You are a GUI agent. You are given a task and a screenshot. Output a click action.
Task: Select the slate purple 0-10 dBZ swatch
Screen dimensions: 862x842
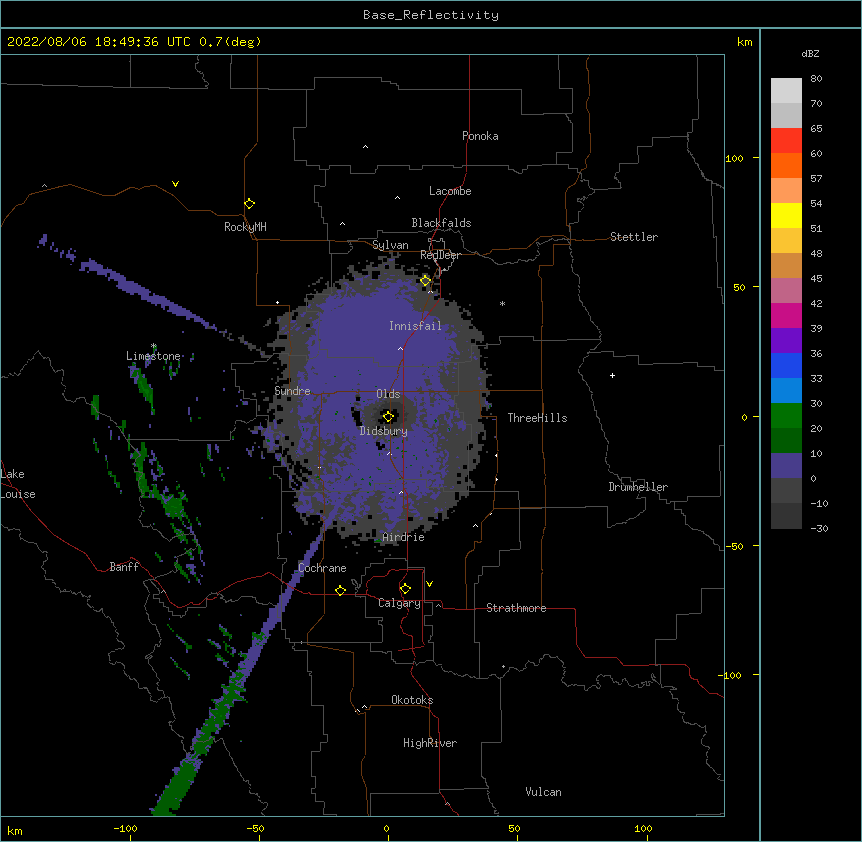[786, 466]
